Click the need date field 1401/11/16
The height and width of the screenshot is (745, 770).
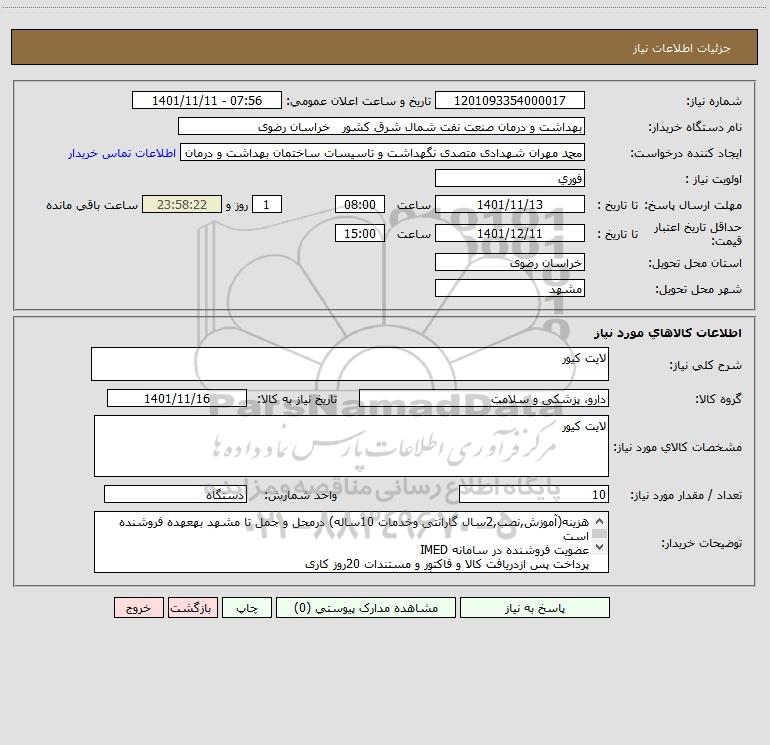pos(177,398)
